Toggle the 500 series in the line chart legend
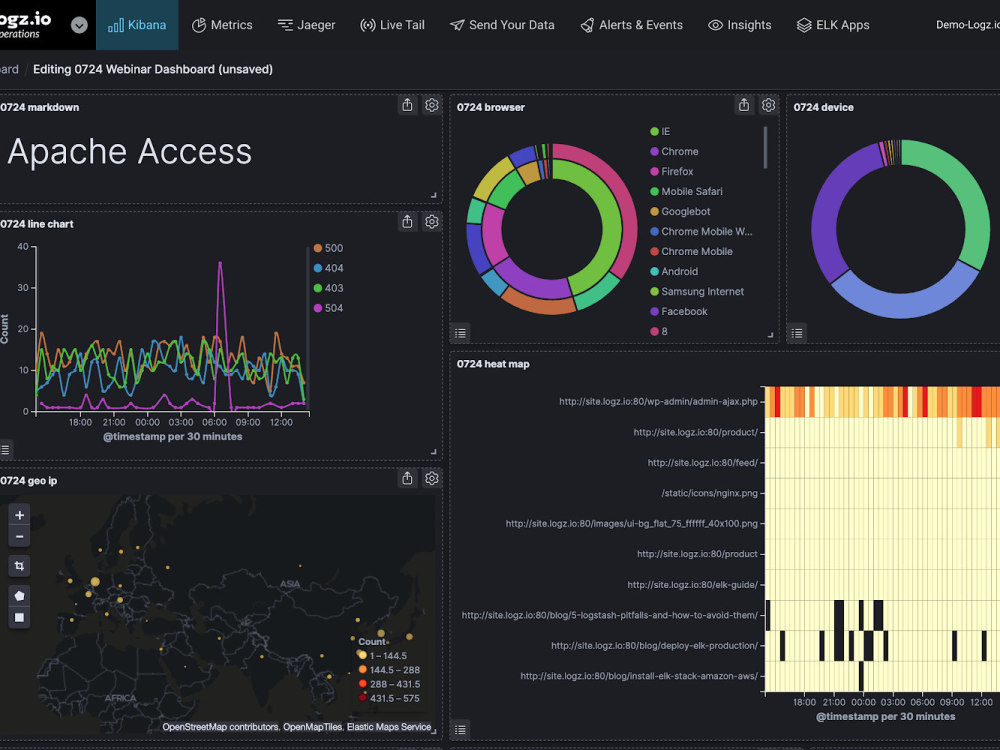 (x=331, y=247)
